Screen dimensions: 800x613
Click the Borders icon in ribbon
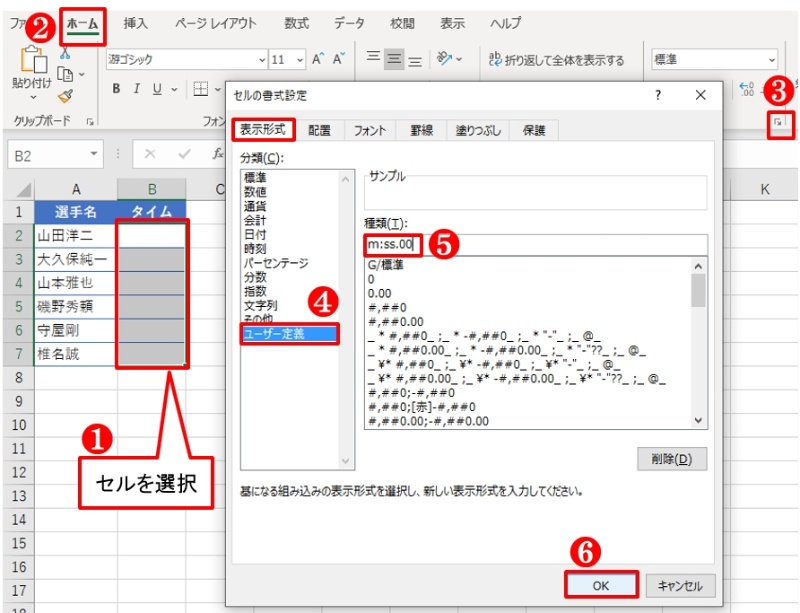pyautogui.click(x=200, y=89)
